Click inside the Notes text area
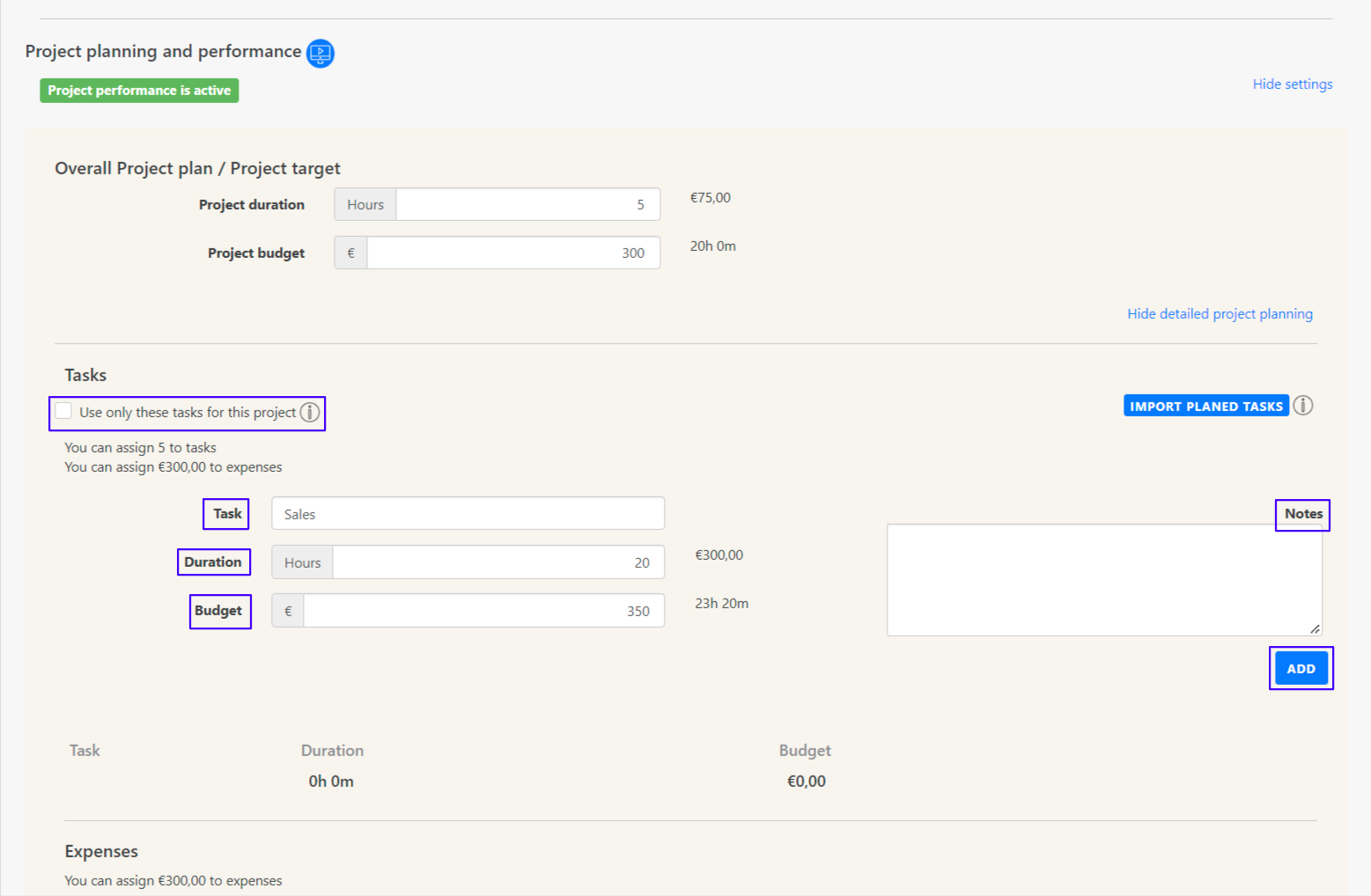 pos(1103,579)
